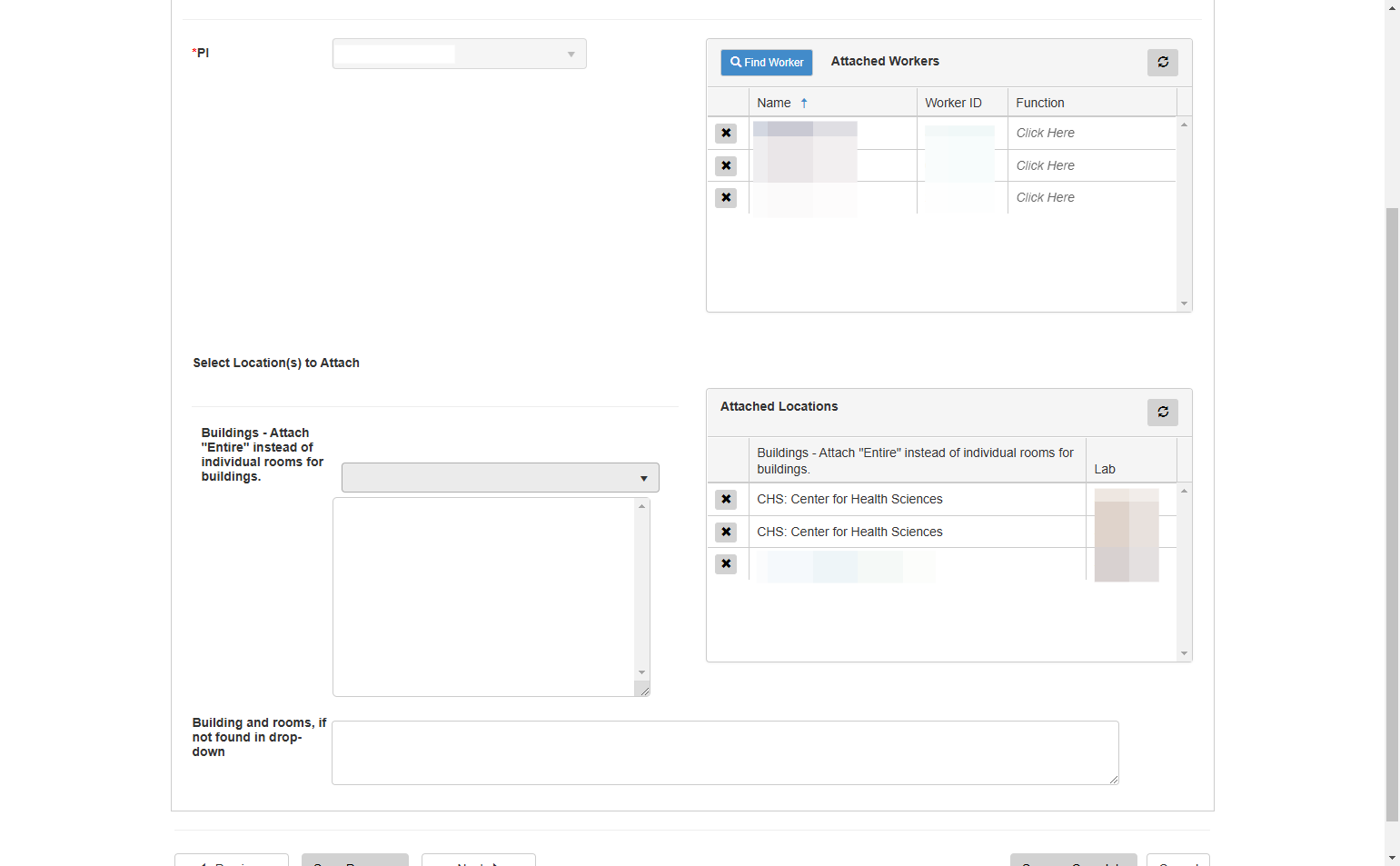Remove the first CHS location row
The width and height of the screenshot is (1400, 866).
725,500
